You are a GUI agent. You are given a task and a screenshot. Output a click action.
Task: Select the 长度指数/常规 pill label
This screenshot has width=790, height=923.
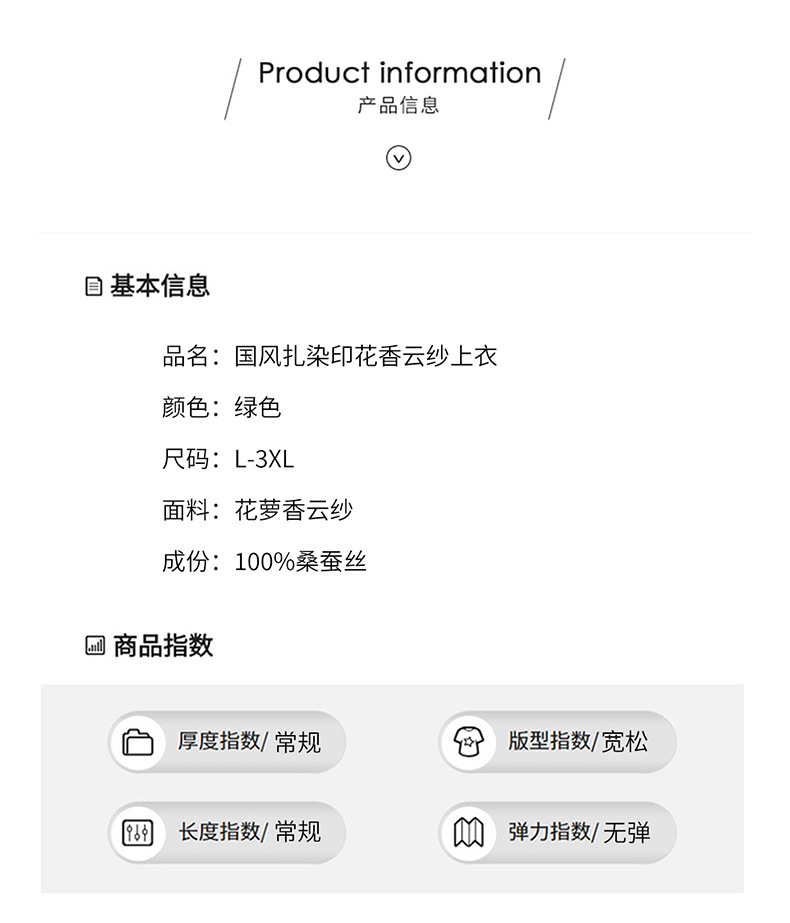[249, 832]
